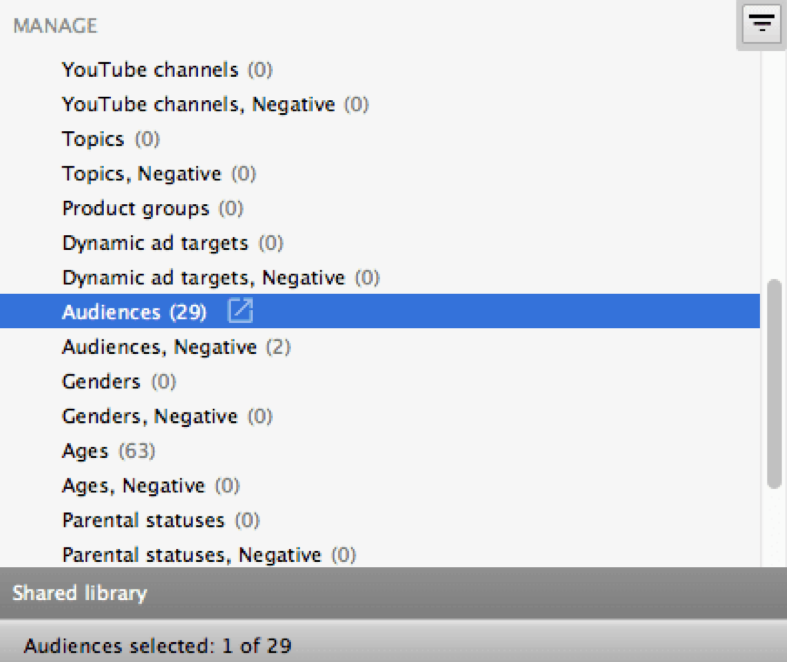Select Product groups item

pyautogui.click(x=136, y=209)
